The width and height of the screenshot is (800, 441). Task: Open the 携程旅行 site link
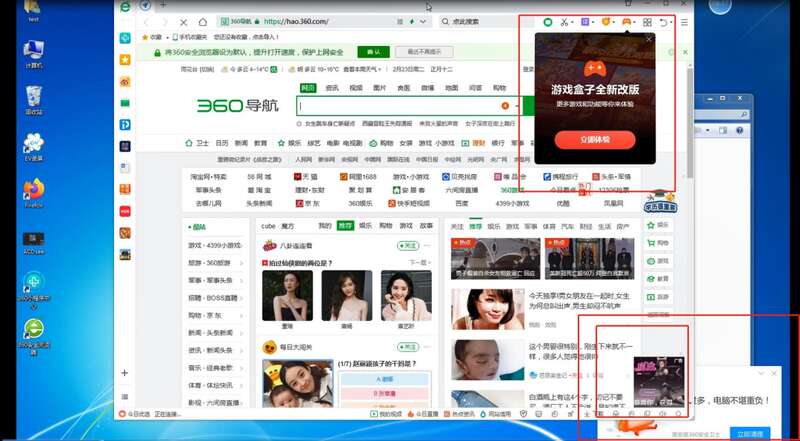pyautogui.click(x=560, y=177)
